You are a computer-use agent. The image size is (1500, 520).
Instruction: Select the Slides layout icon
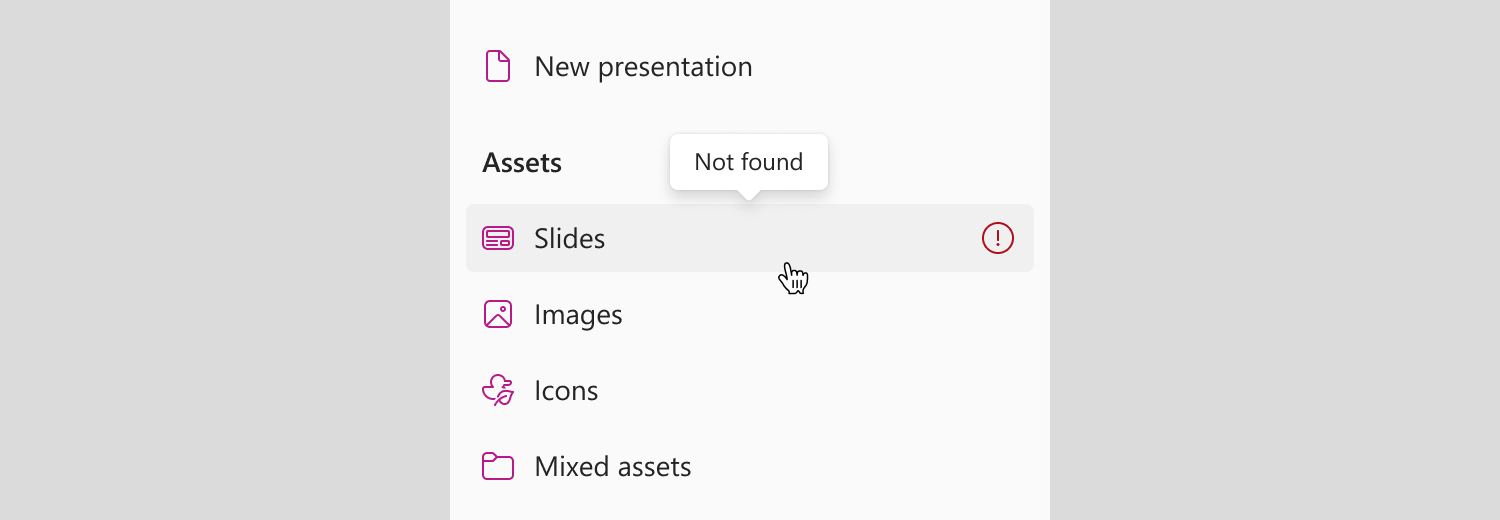click(498, 238)
